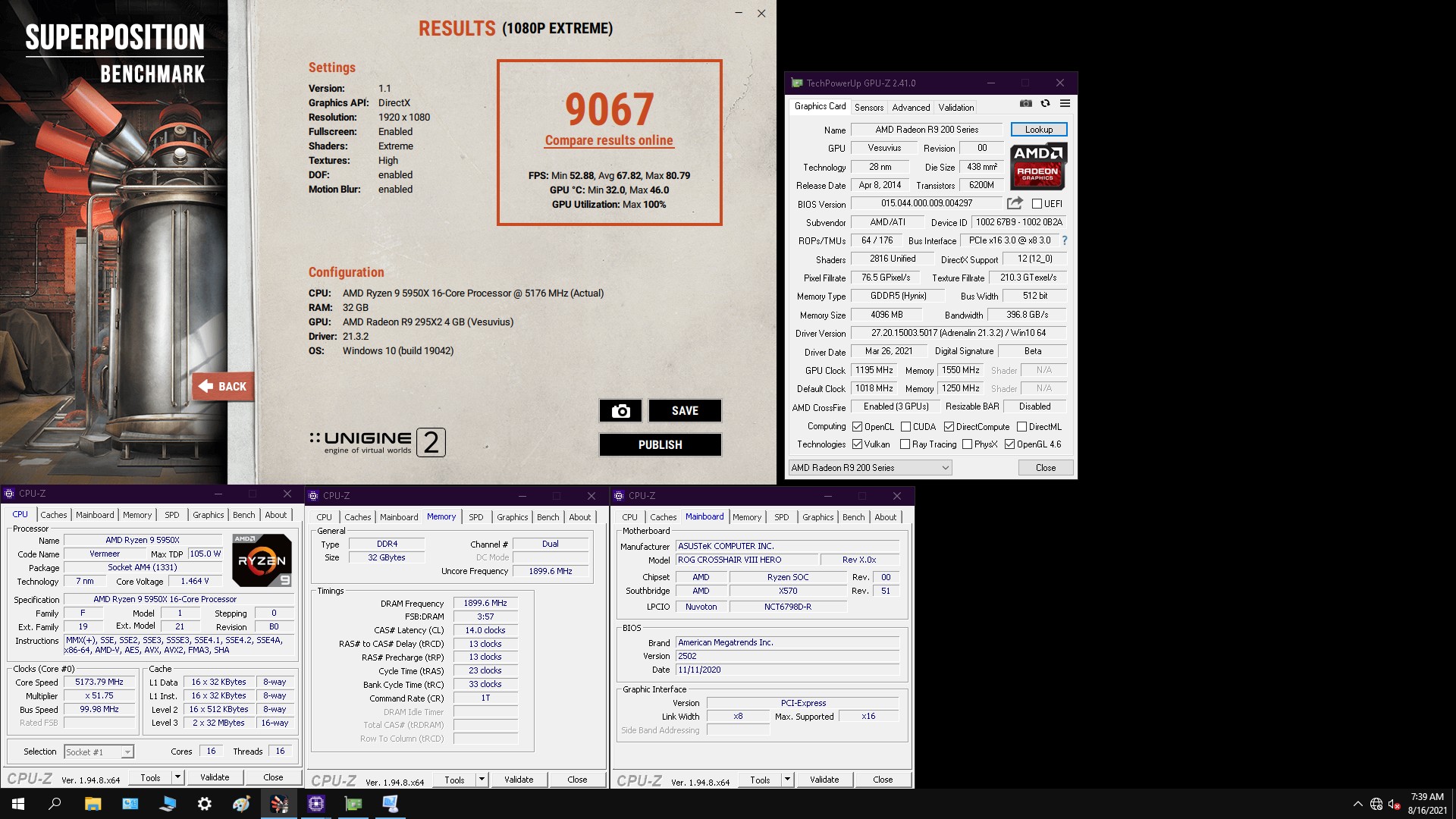Click the Lookup button in GPU-Z
Screen dimensions: 1456x819
pyautogui.click(x=1039, y=130)
